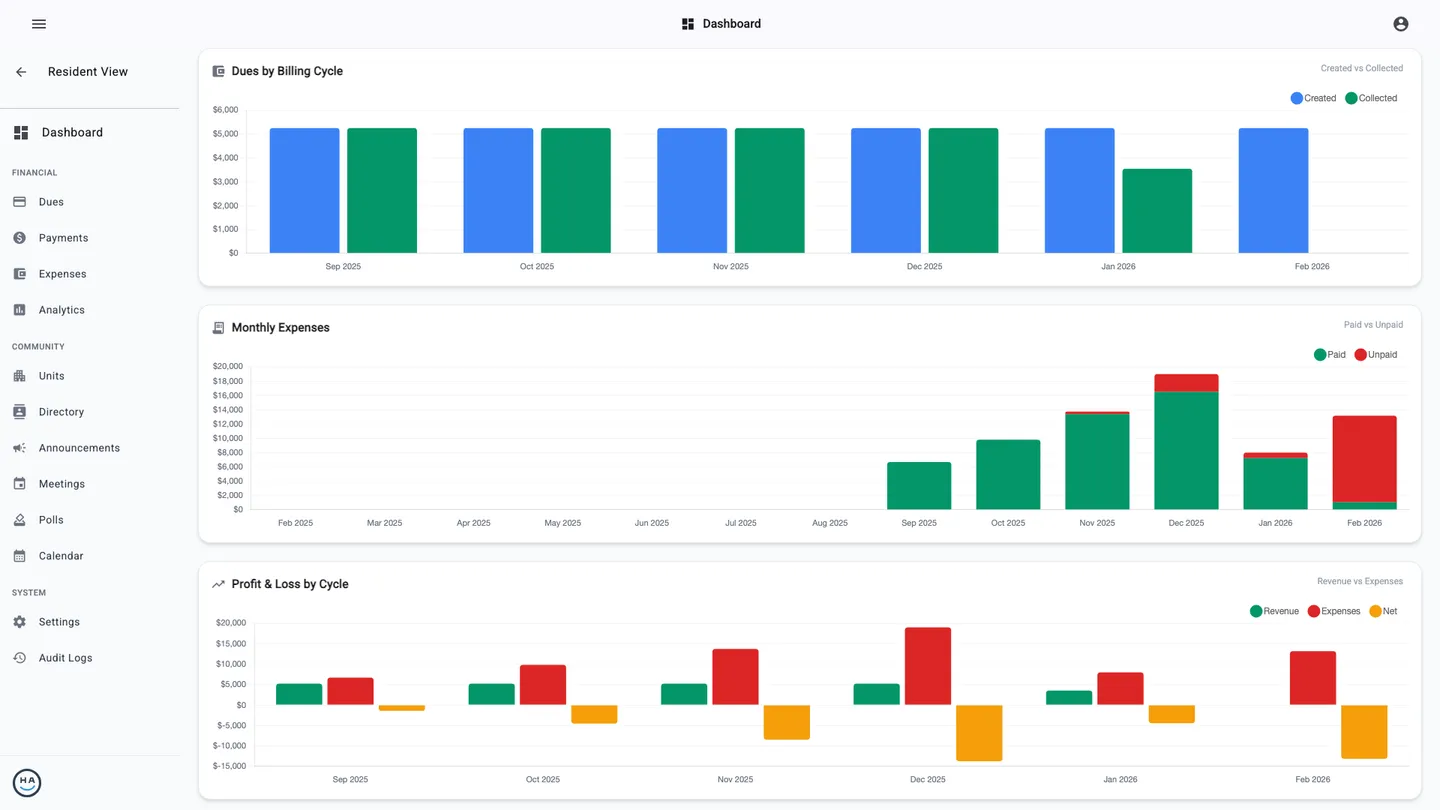Click the Dues card icon in sidebar

pyautogui.click(x=19, y=202)
